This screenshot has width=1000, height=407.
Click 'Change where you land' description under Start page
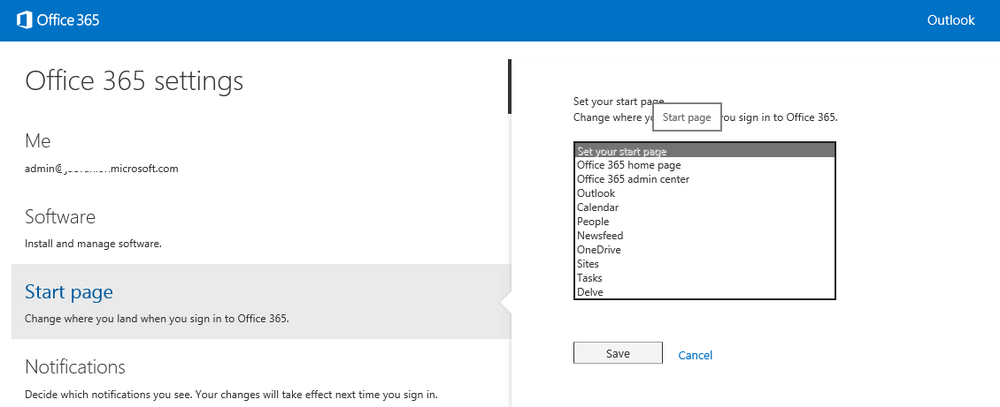coord(157,317)
